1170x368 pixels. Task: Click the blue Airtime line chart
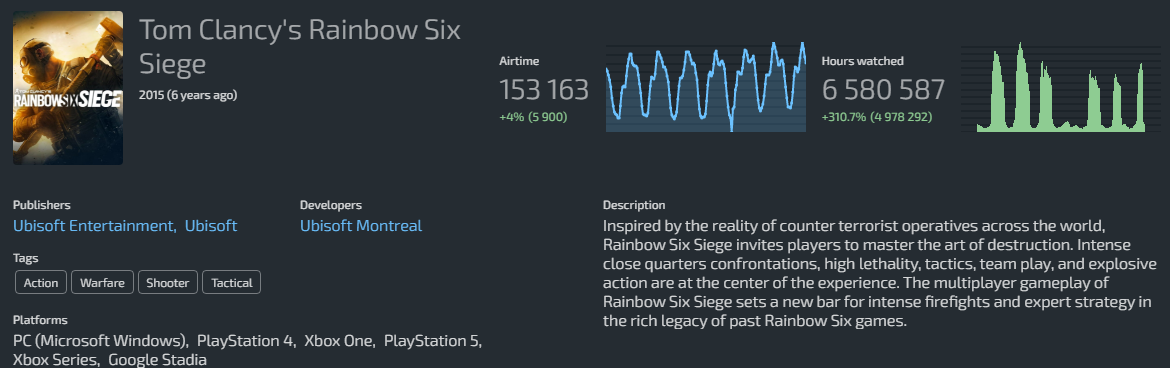tap(705, 87)
